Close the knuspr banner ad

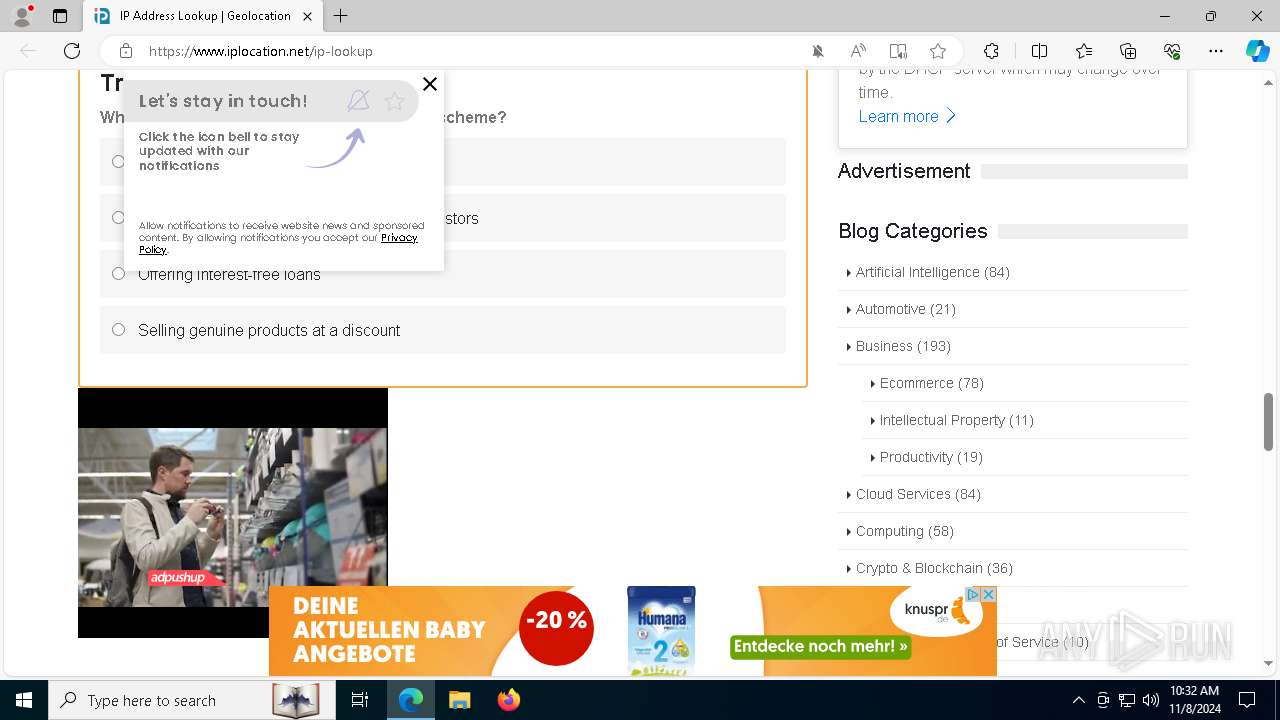(x=989, y=594)
